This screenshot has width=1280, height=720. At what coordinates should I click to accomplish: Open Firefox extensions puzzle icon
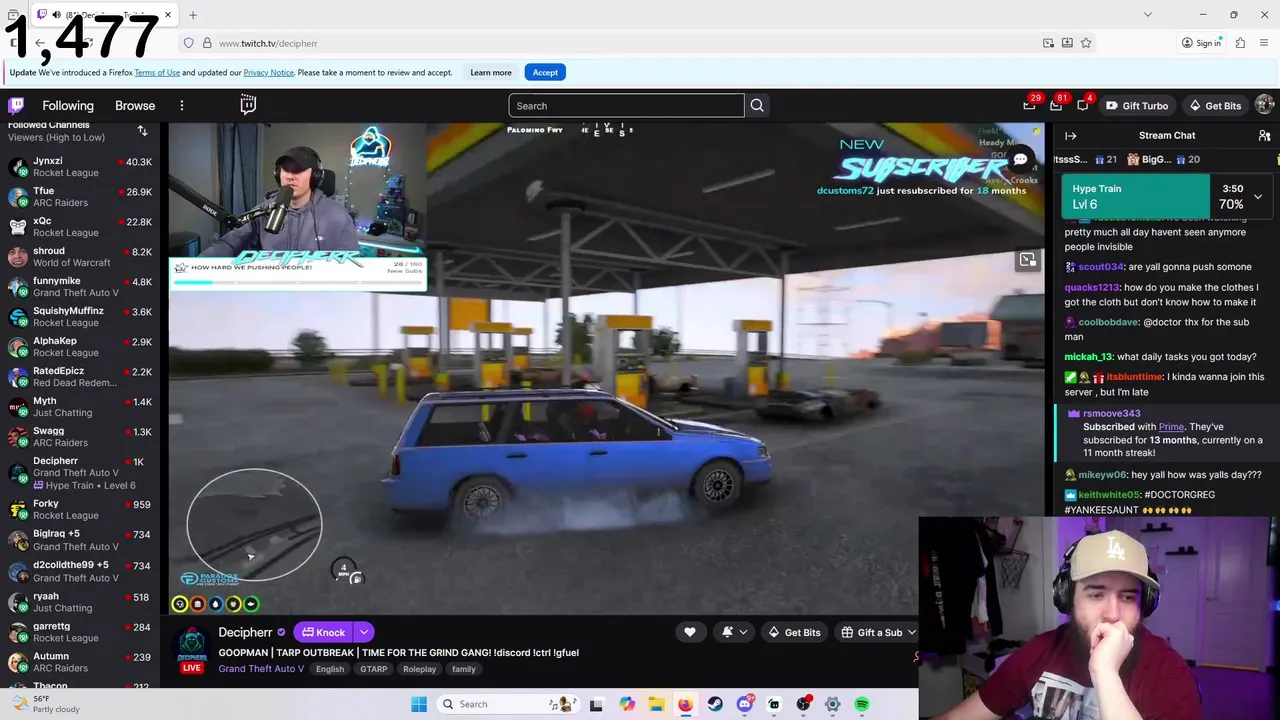pos(1240,43)
